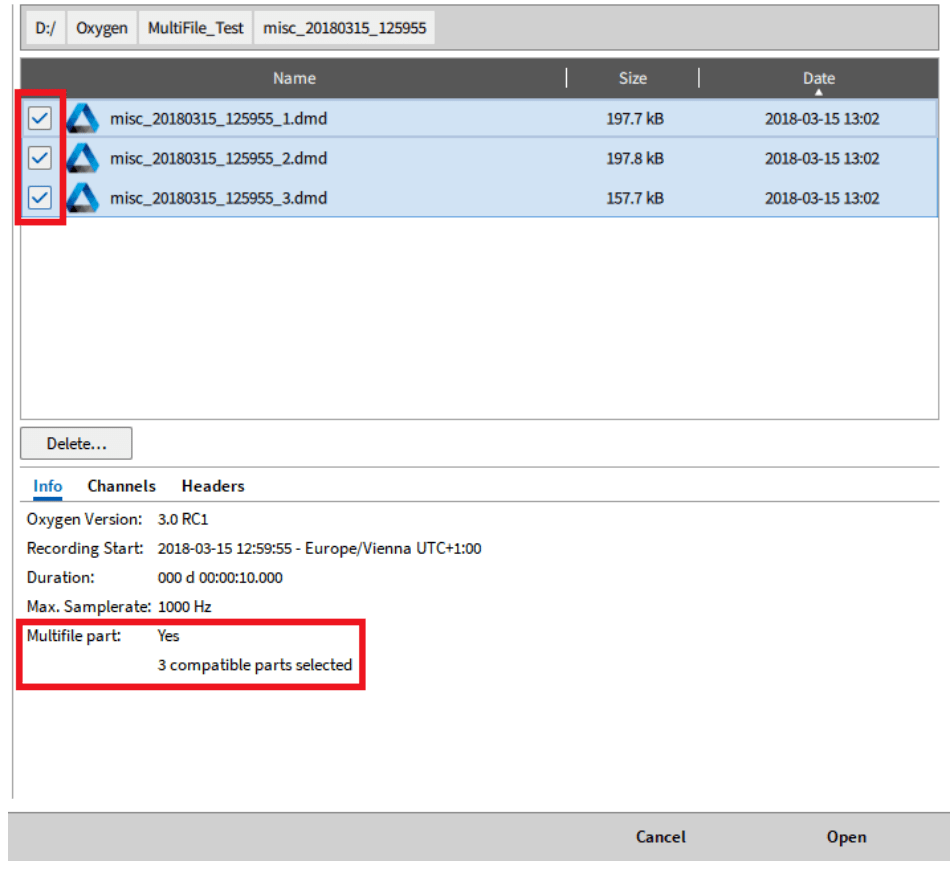Go to the Oxygen folder breadcrumb
The height and width of the screenshot is (875, 950).
point(102,28)
